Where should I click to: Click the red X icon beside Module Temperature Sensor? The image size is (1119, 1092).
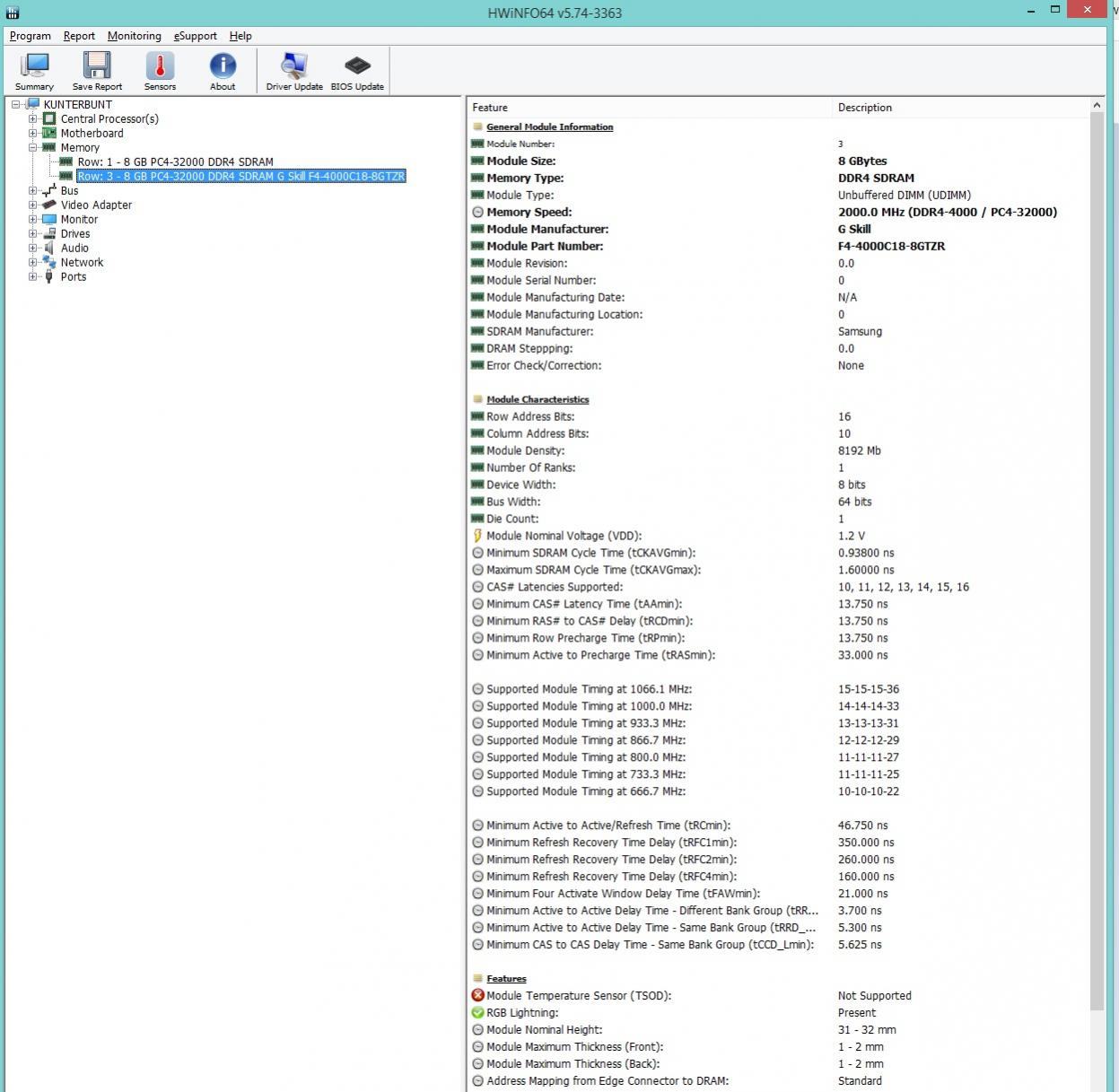tap(477, 995)
